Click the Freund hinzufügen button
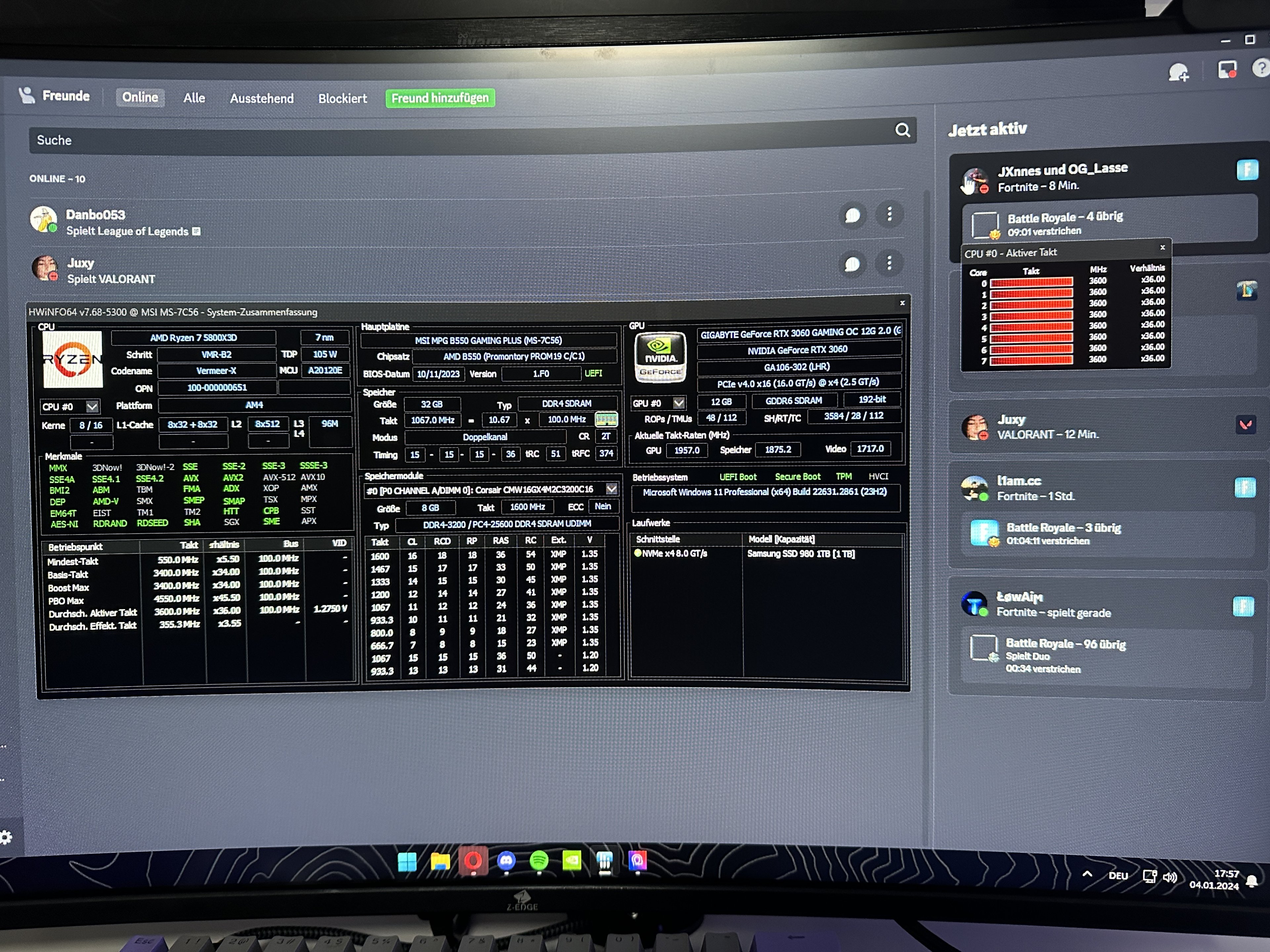 click(440, 98)
